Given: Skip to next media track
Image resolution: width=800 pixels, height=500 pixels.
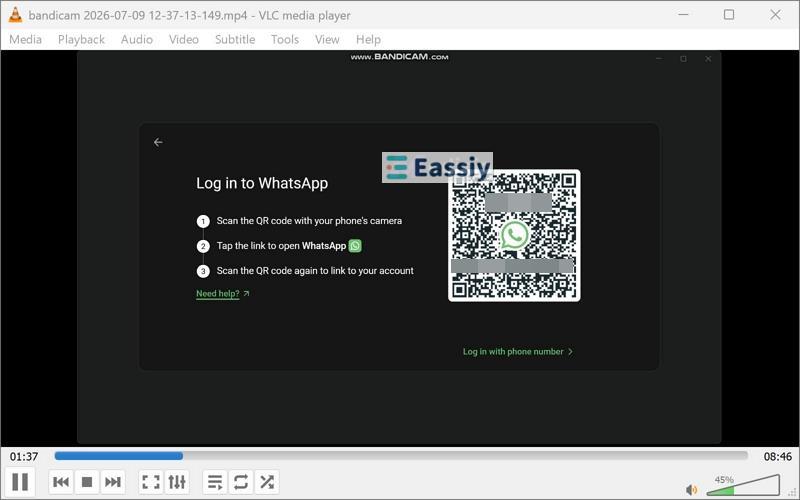Looking at the screenshot, I should tap(112, 482).
